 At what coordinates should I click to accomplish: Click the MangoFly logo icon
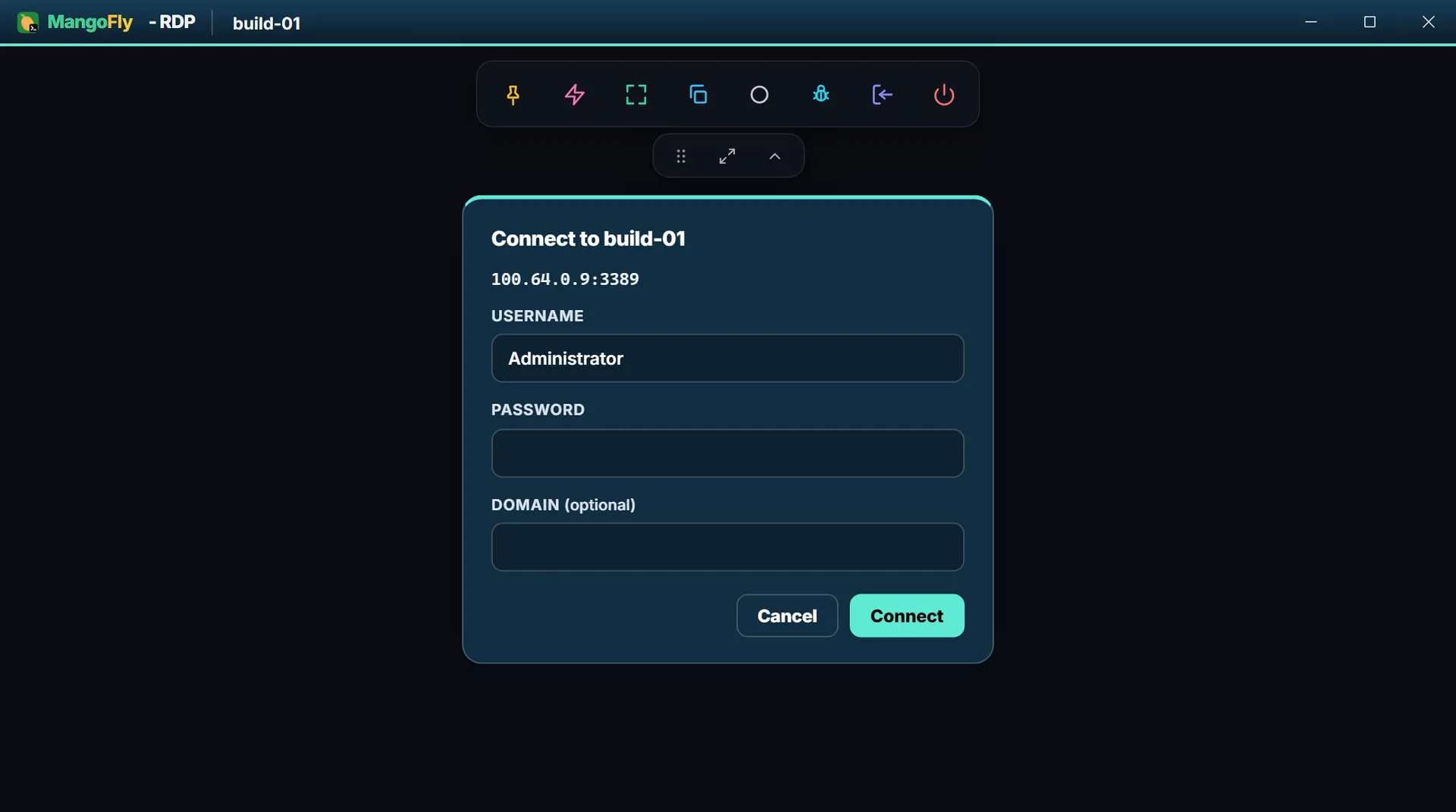tap(28, 23)
